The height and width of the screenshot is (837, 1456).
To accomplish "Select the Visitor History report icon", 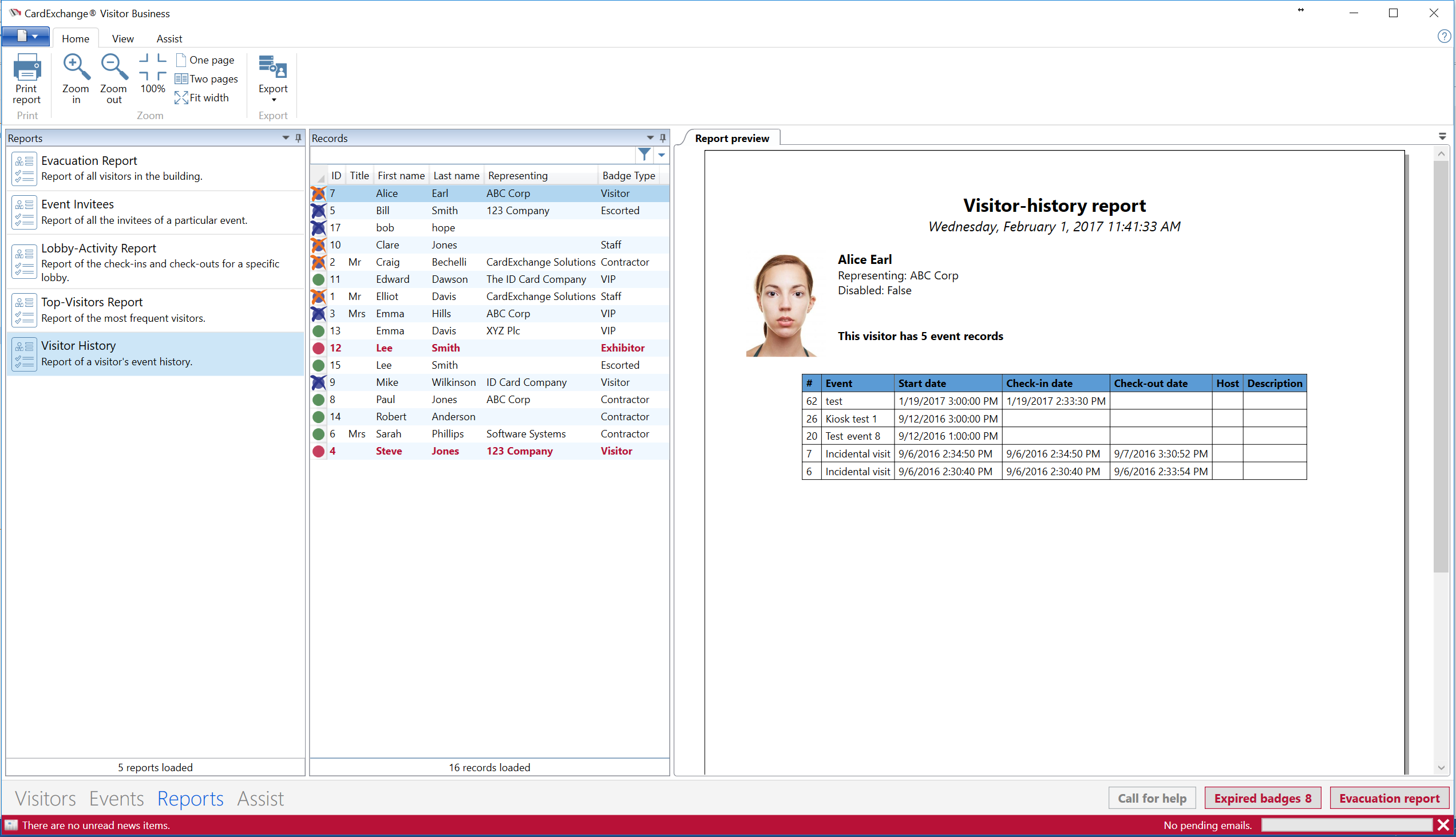I will (x=24, y=354).
